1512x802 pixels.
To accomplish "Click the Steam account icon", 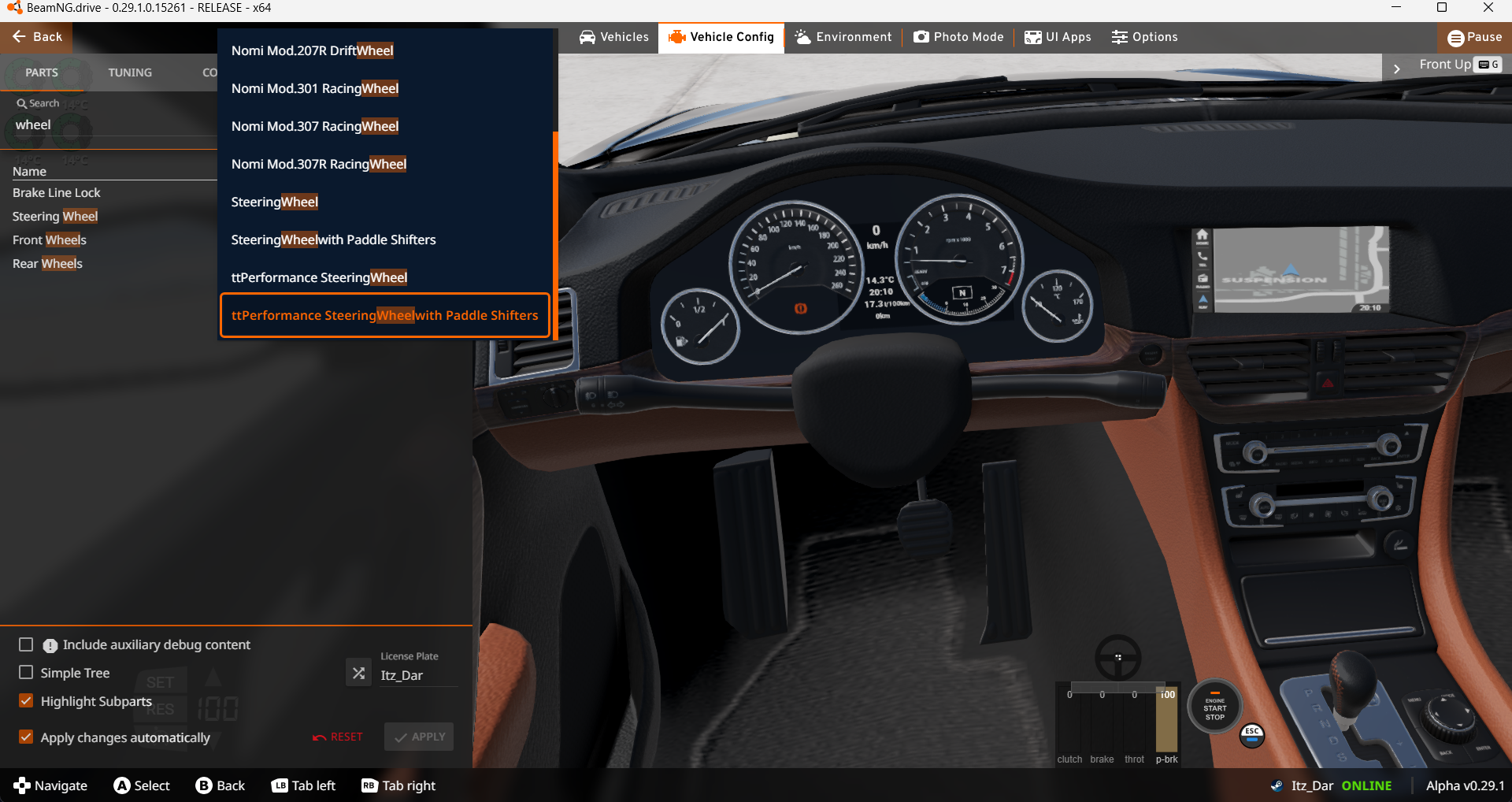I will 1277,785.
